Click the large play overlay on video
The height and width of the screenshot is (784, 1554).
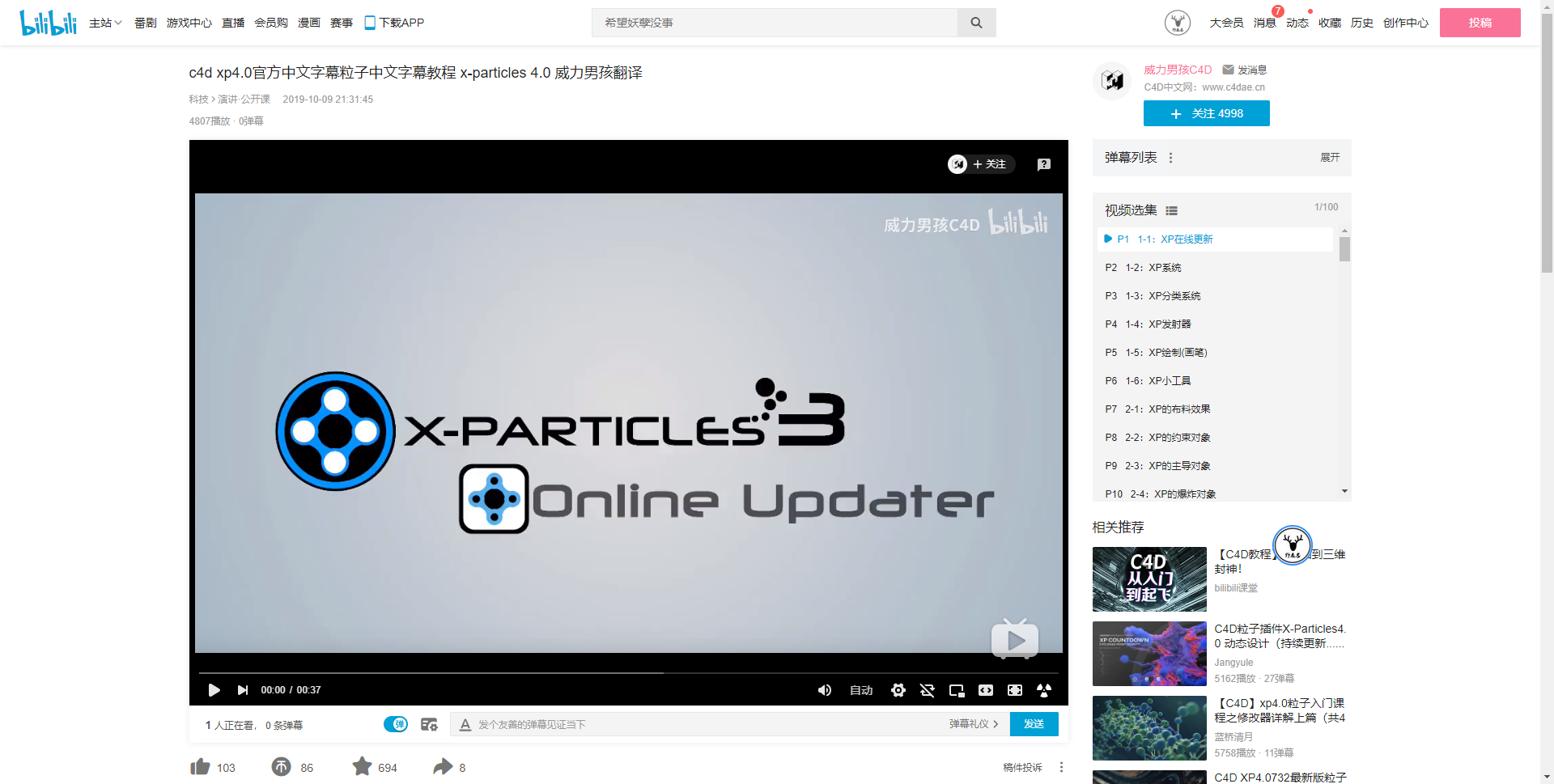(x=1015, y=639)
